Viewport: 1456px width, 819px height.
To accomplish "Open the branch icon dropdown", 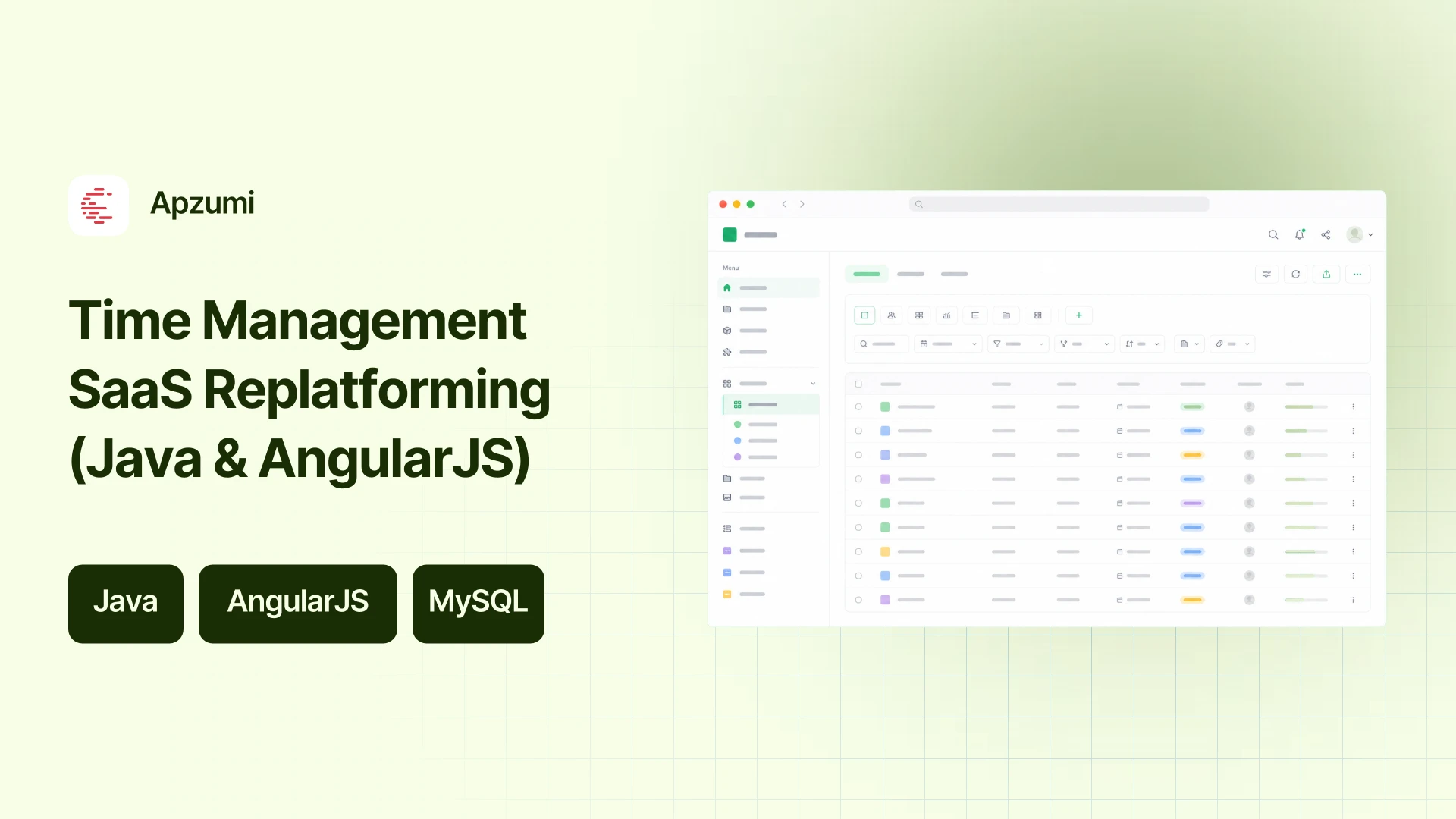I will 1084,344.
